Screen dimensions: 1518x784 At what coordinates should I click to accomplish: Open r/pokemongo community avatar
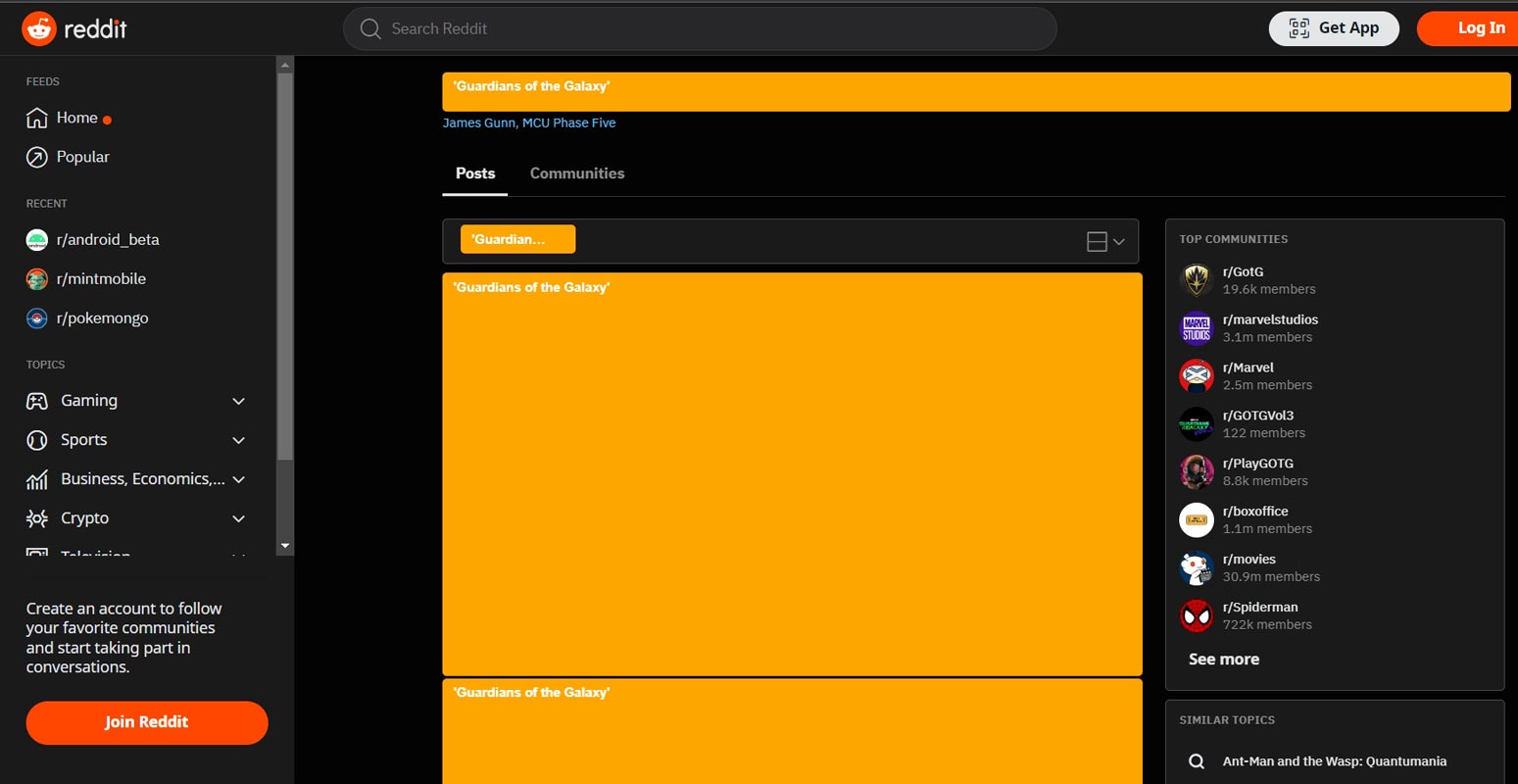coord(36,318)
